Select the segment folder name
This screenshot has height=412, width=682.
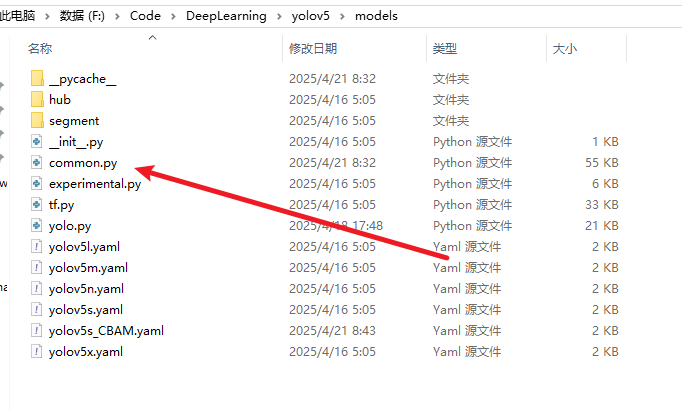[x=74, y=121]
